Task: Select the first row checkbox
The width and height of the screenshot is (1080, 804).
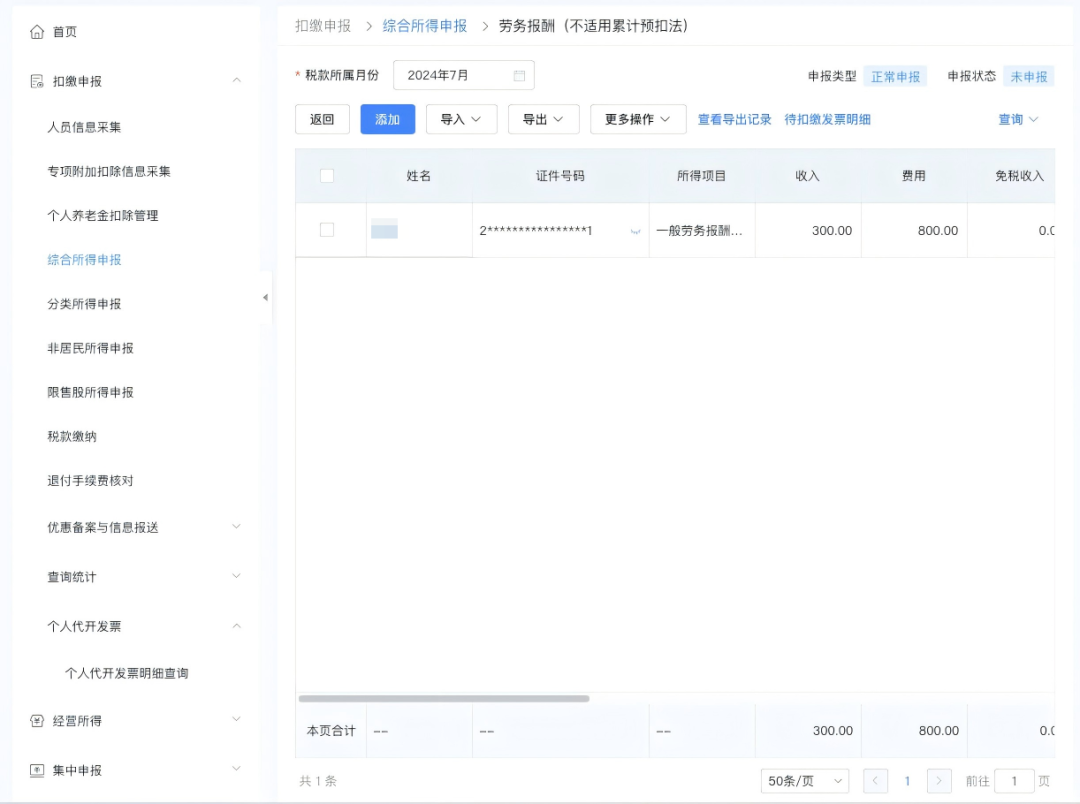Action: click(x=327, y=230)
